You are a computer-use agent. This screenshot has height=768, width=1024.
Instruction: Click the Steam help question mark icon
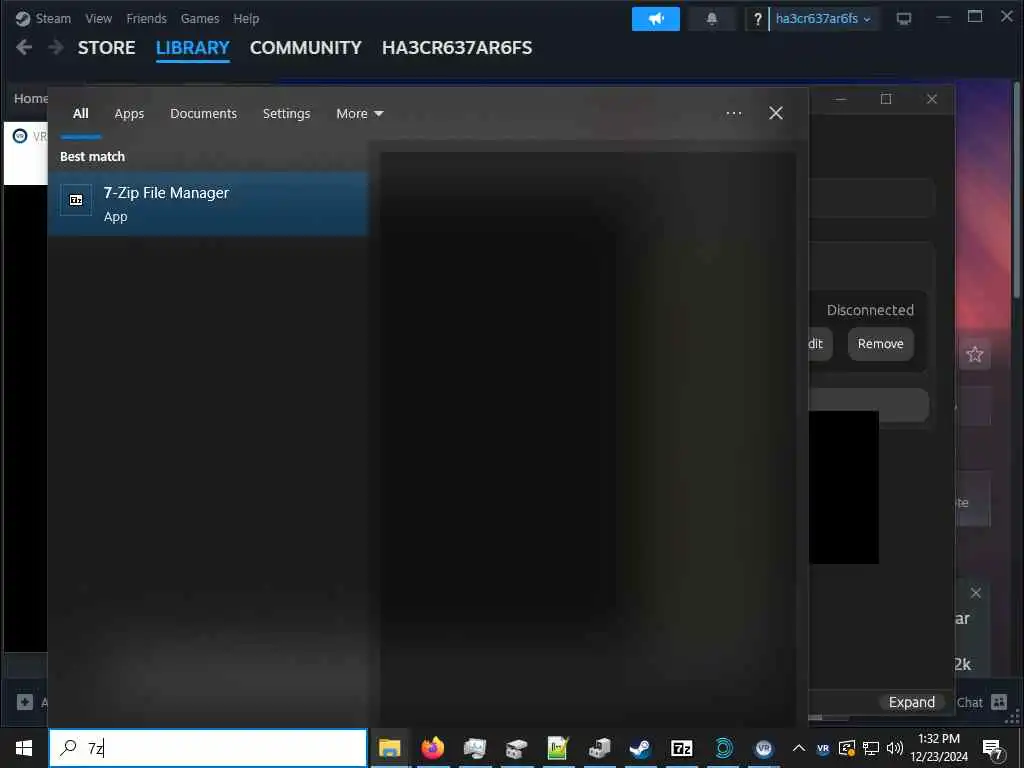[757, 19]
